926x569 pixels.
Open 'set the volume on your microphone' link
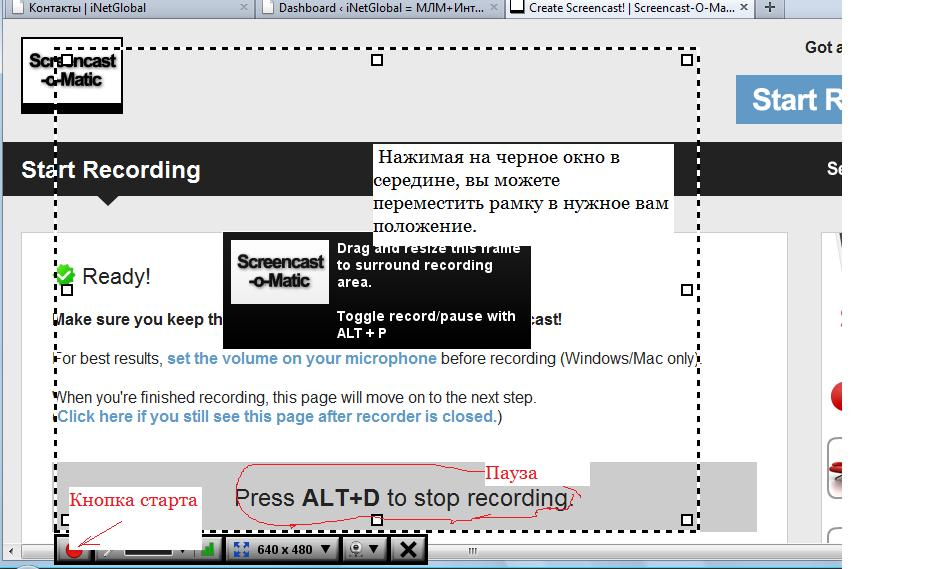tap(302, 359)
